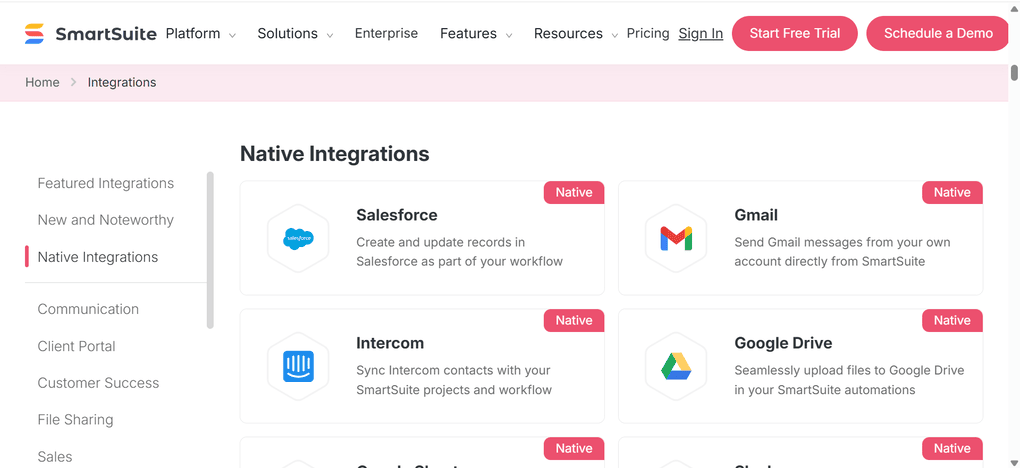Select Native Integrations in the sidebar

pos(98,257)
